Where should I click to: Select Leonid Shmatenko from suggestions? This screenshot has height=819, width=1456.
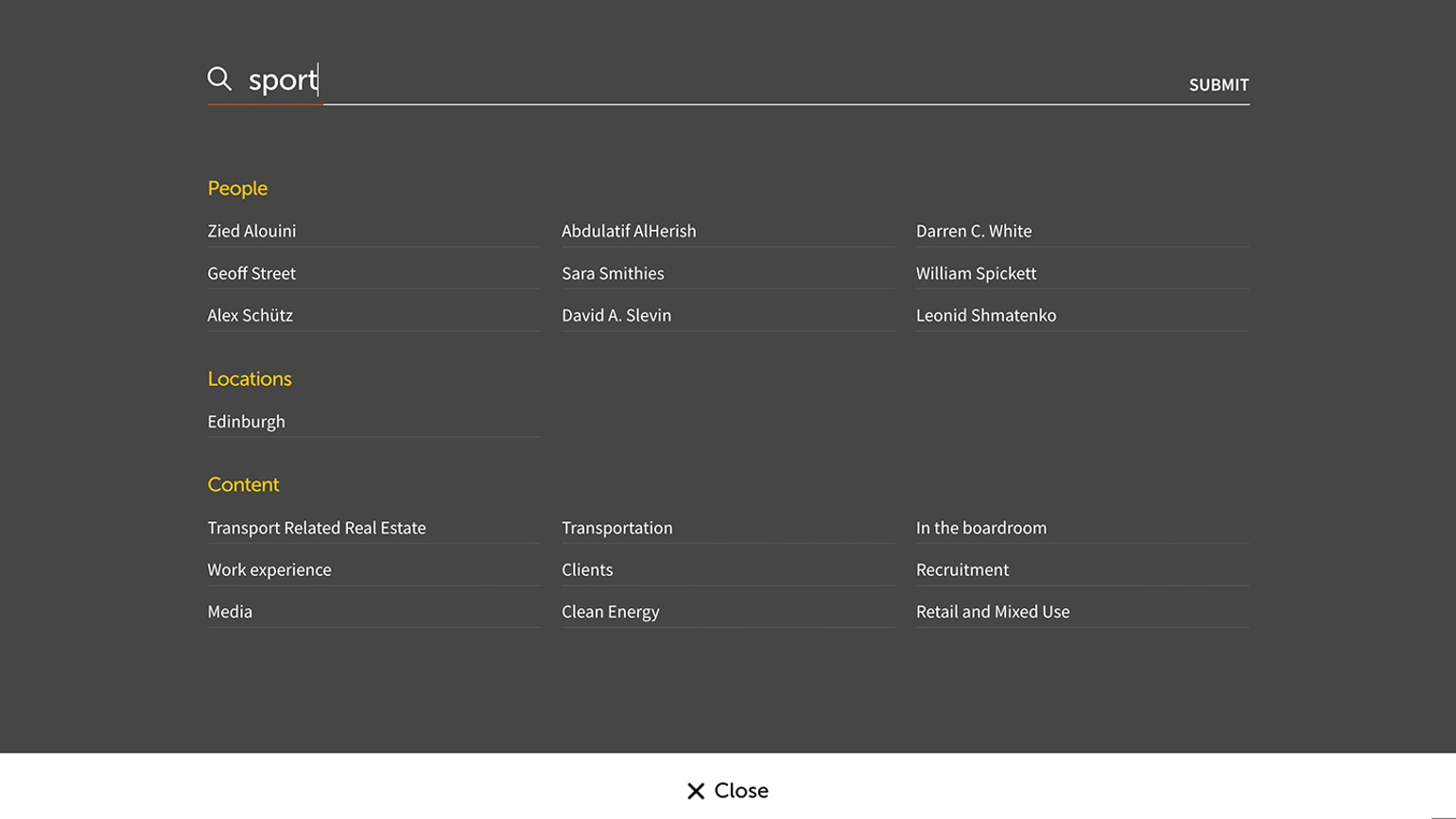click(x=986, y=315)
